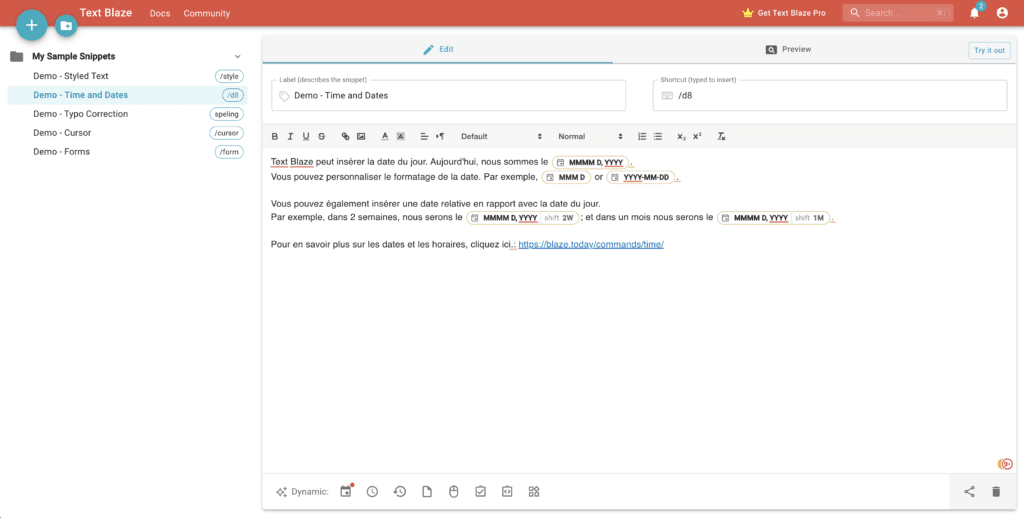This screenshot has width=1024, height=518.
Task: Open the background highlight color picker
Action: coord(401,137)
